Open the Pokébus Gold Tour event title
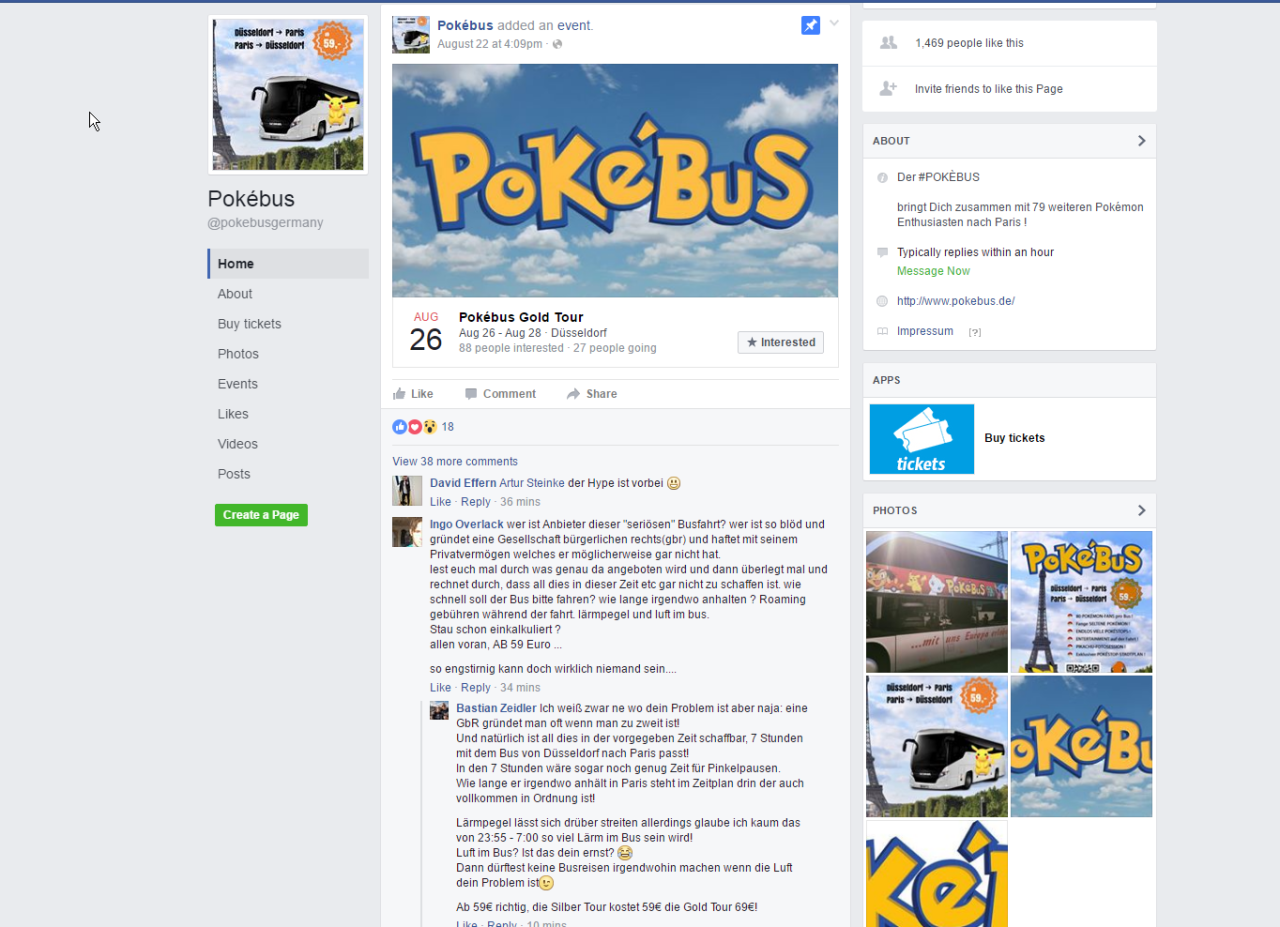 click(521, 317)
